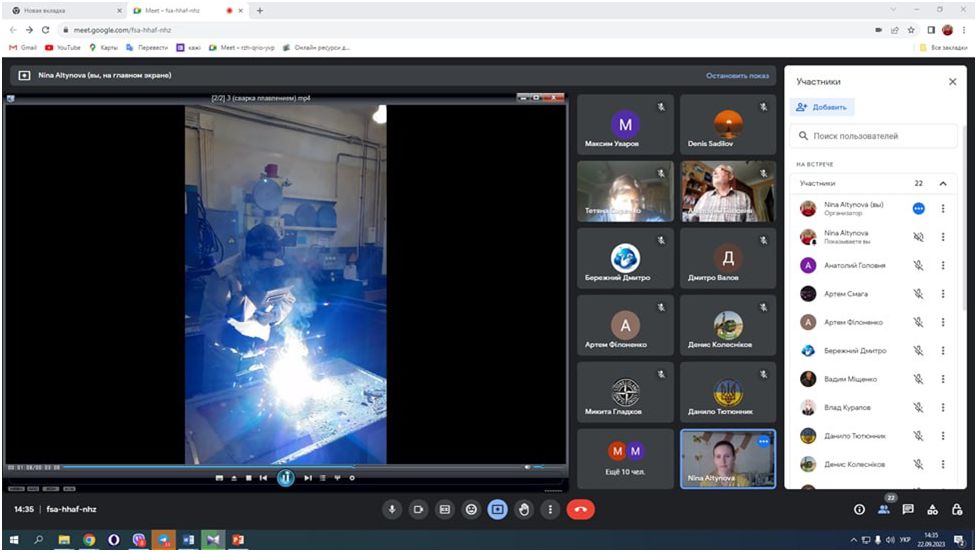This screenshot has width=977, height=552.
Task: Open the Chrome three-dot menu
Action: (965, 30)
